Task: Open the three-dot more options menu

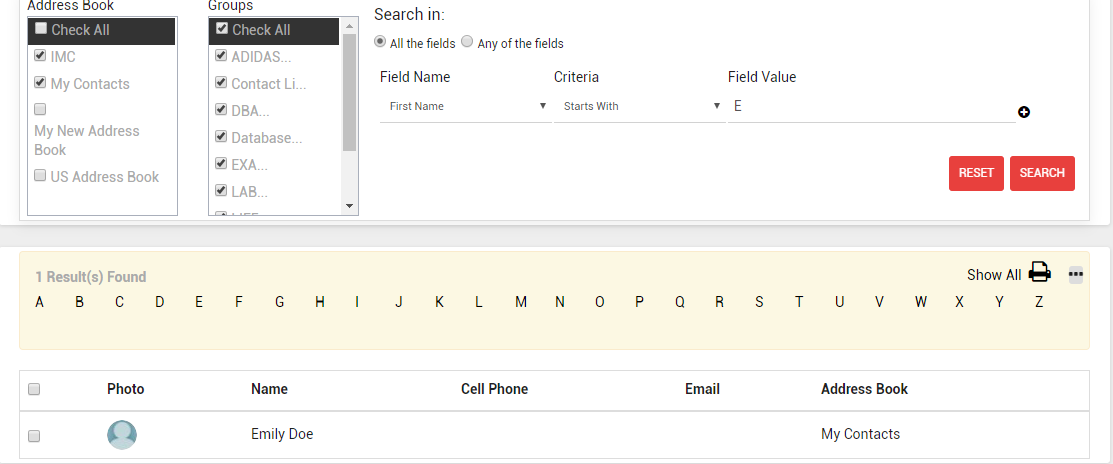Action: [1076, 274]
